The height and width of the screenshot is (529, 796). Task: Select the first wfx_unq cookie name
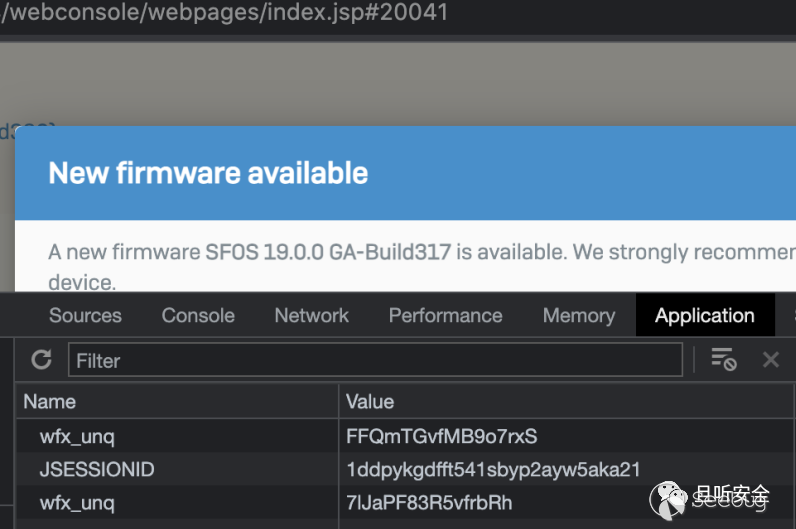click(77, 436)
